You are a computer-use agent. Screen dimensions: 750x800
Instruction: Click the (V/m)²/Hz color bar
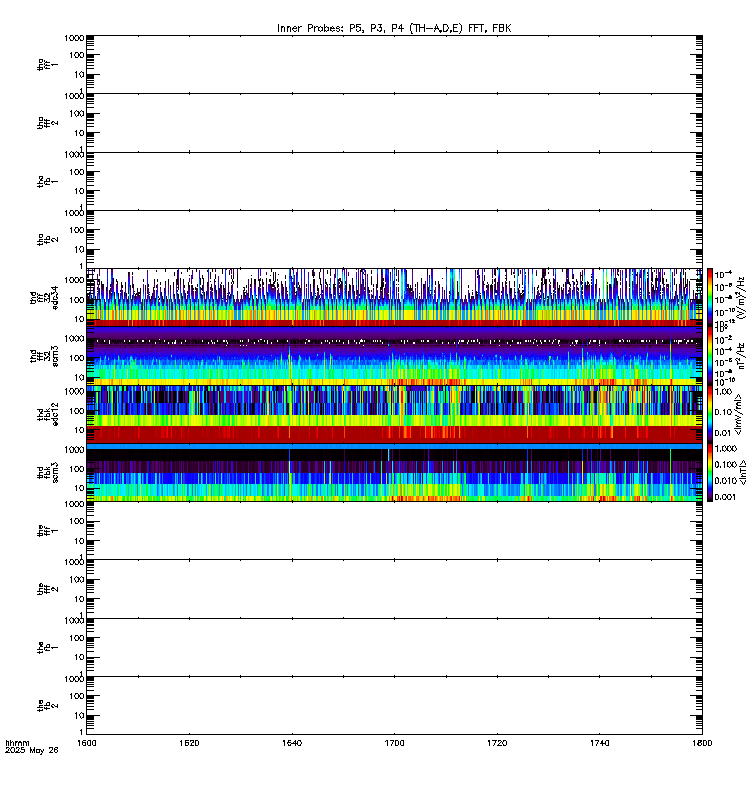710,297
